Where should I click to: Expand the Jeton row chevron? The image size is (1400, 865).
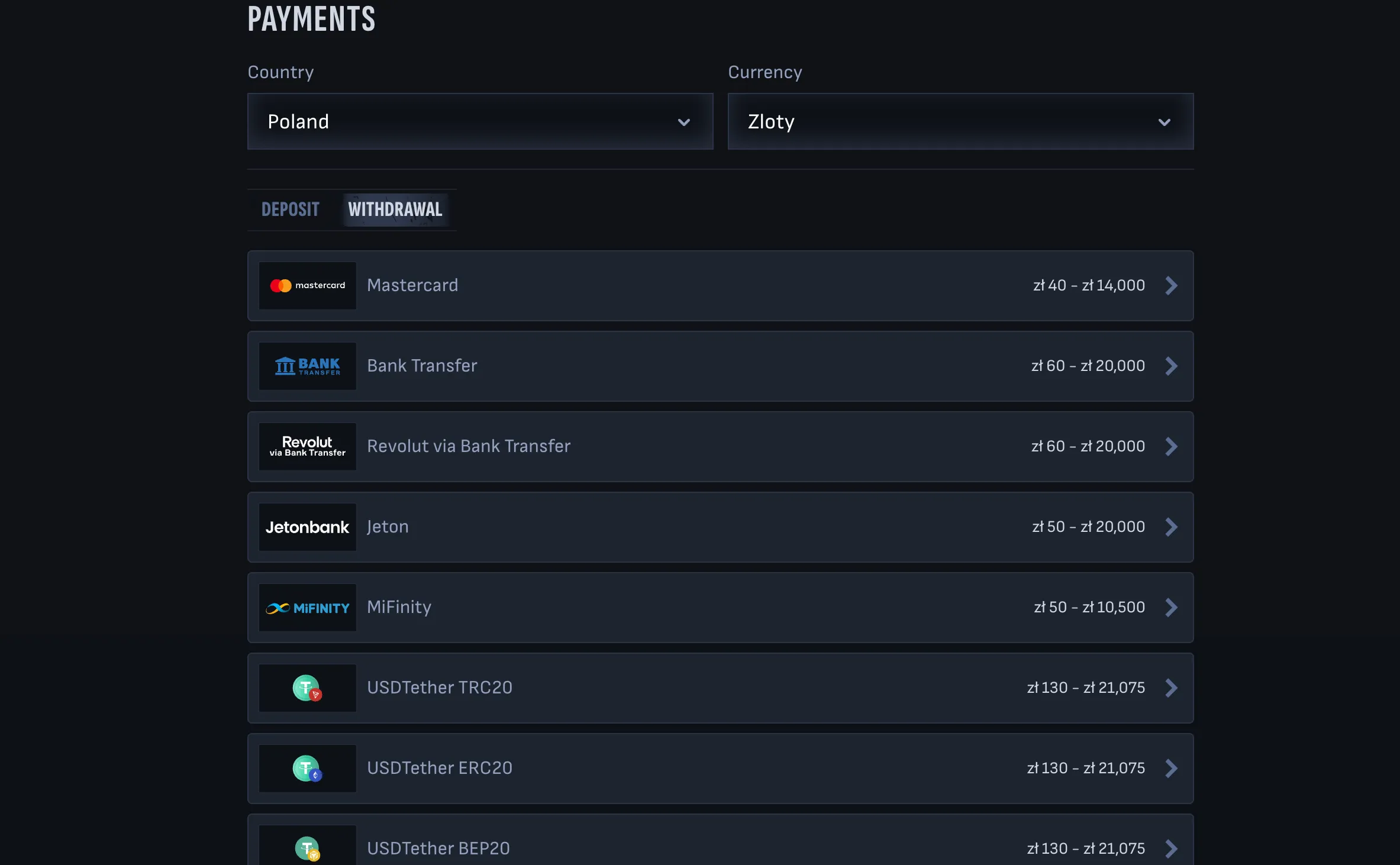1172,527
